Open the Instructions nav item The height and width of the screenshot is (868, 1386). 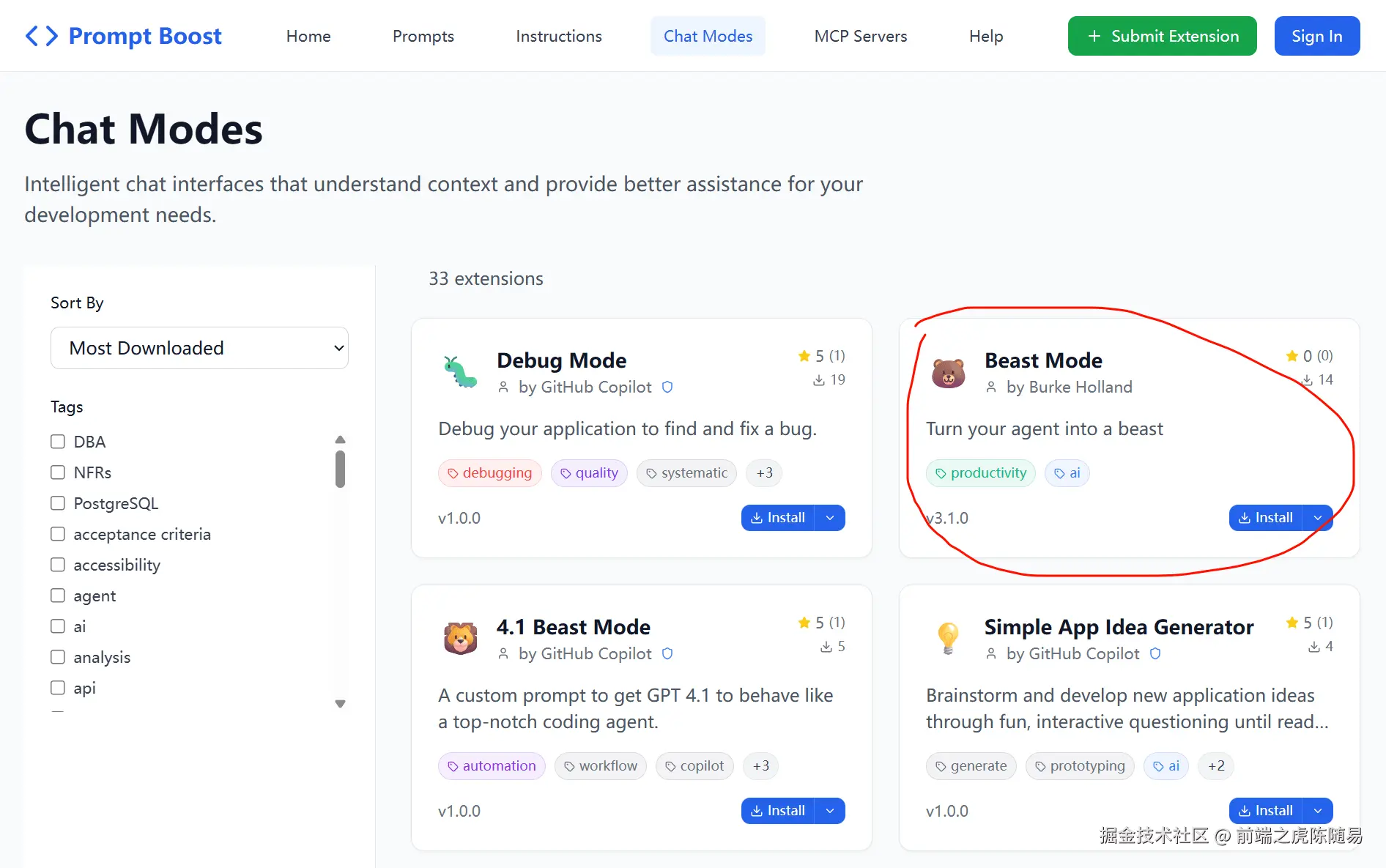click(558, 36)
